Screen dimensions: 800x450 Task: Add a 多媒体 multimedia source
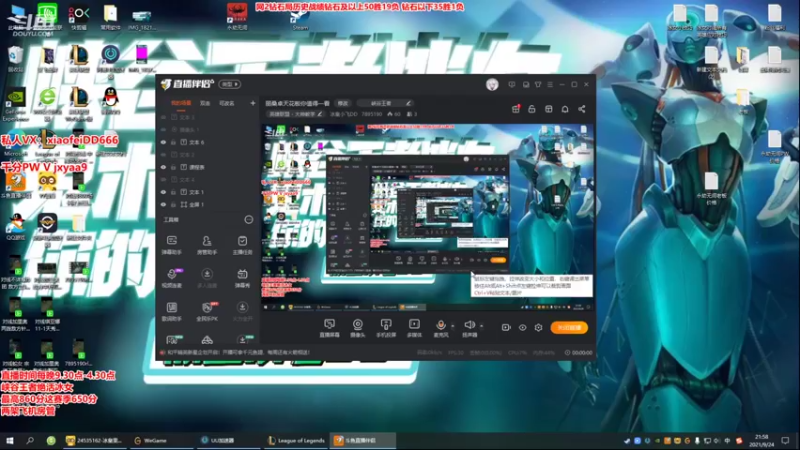(414, 328)
